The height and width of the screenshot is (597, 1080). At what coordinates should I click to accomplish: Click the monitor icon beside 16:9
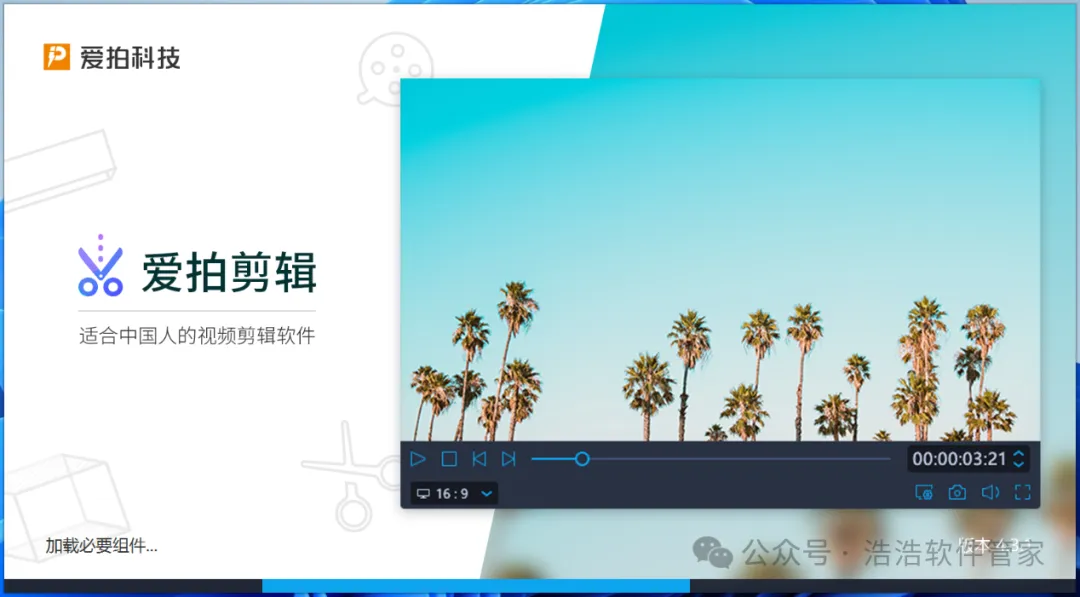(423, 494)
